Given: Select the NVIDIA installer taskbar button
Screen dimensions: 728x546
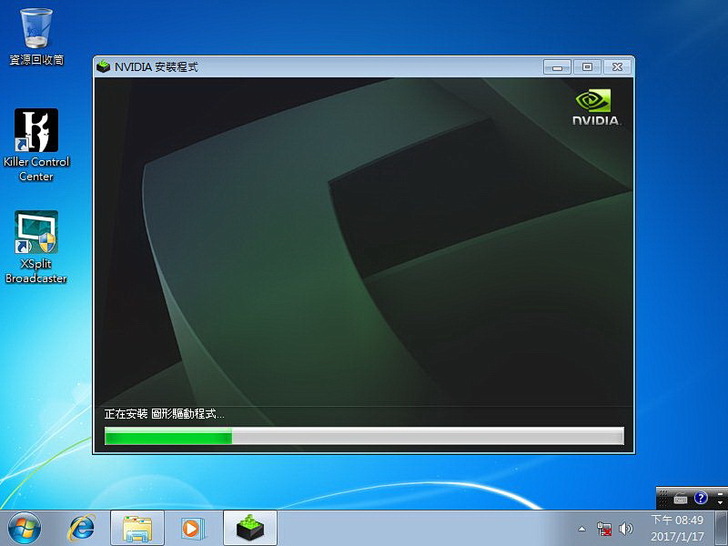Looking at the screenshot, I should 250,528.
